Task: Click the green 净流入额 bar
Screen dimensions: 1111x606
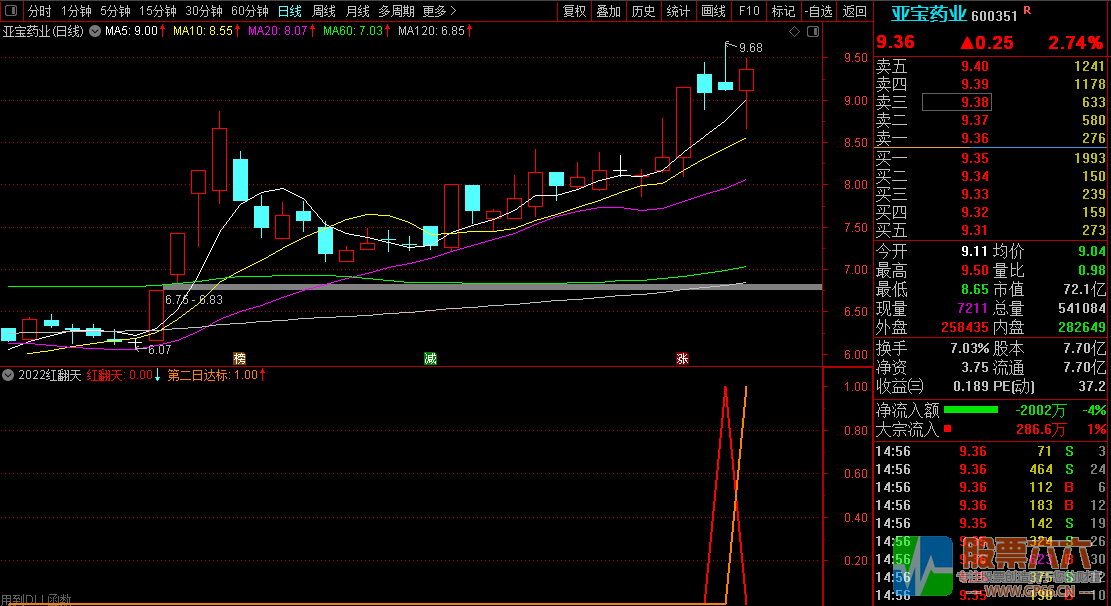Action: pyautogui.click(x=971, y=409)
